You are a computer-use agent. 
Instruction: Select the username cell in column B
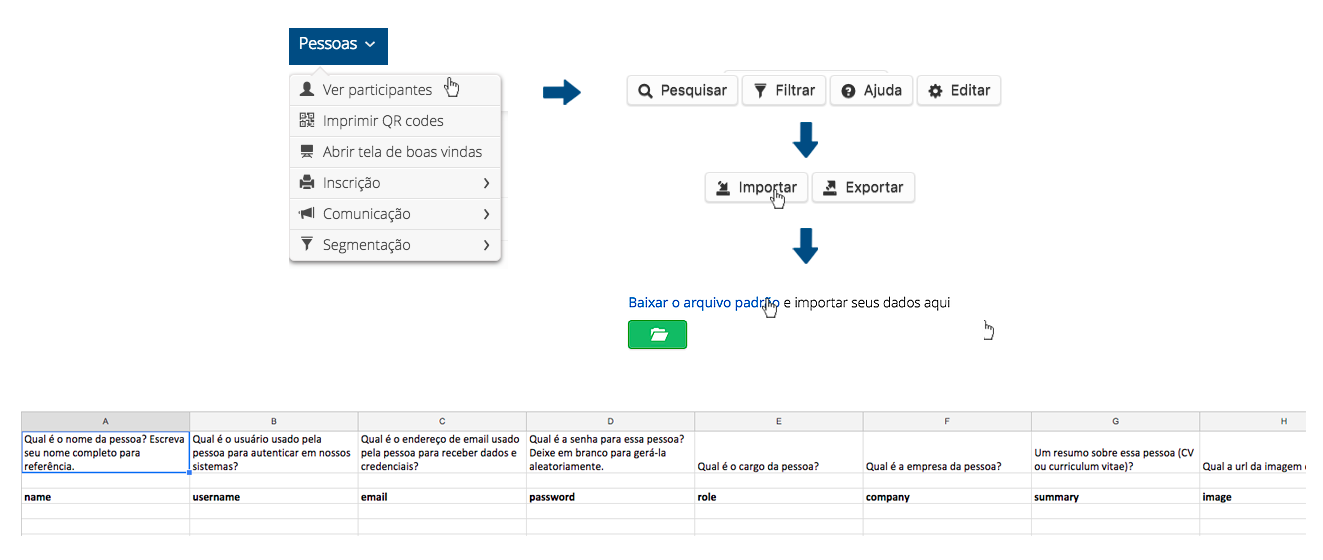click(273, 497)
